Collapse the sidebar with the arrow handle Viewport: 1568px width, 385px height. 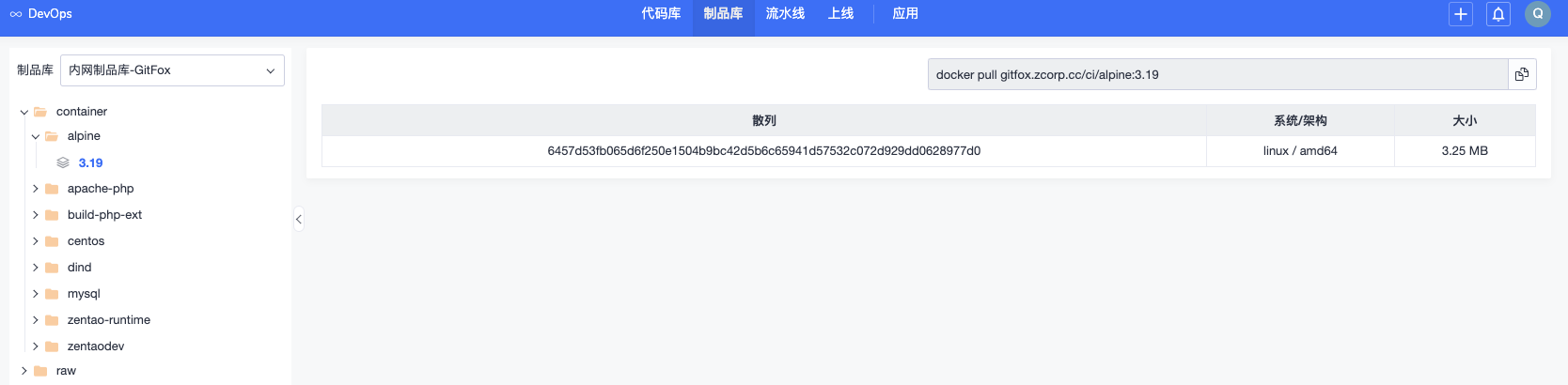(x=298, y=219)
